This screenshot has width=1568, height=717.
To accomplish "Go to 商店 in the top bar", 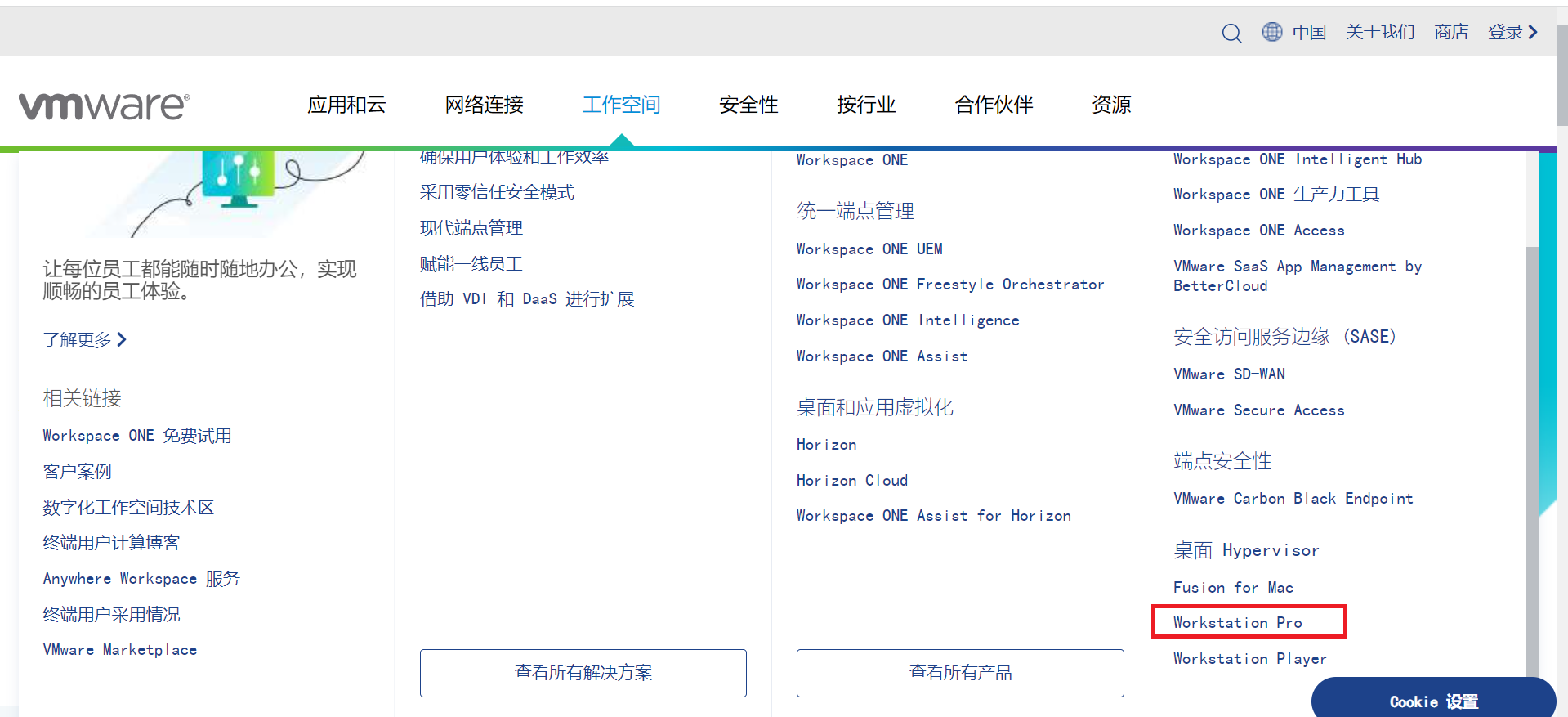I will tap(1451, 32).
